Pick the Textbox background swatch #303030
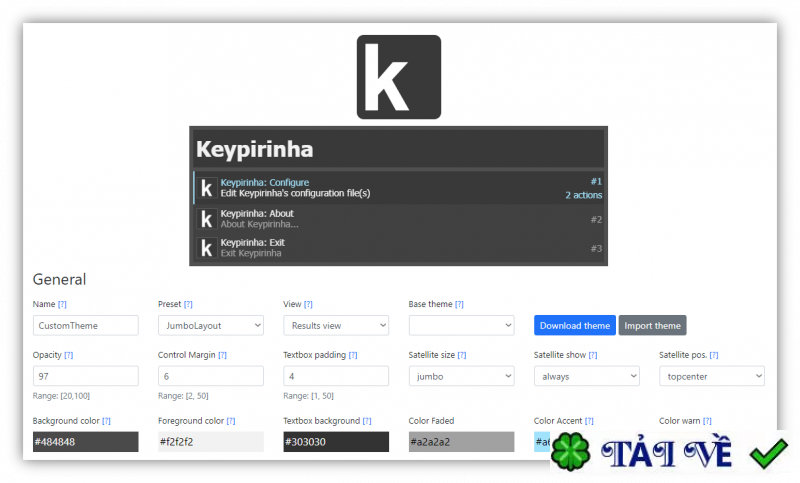 pyautogui.click(x=336, y=442)
